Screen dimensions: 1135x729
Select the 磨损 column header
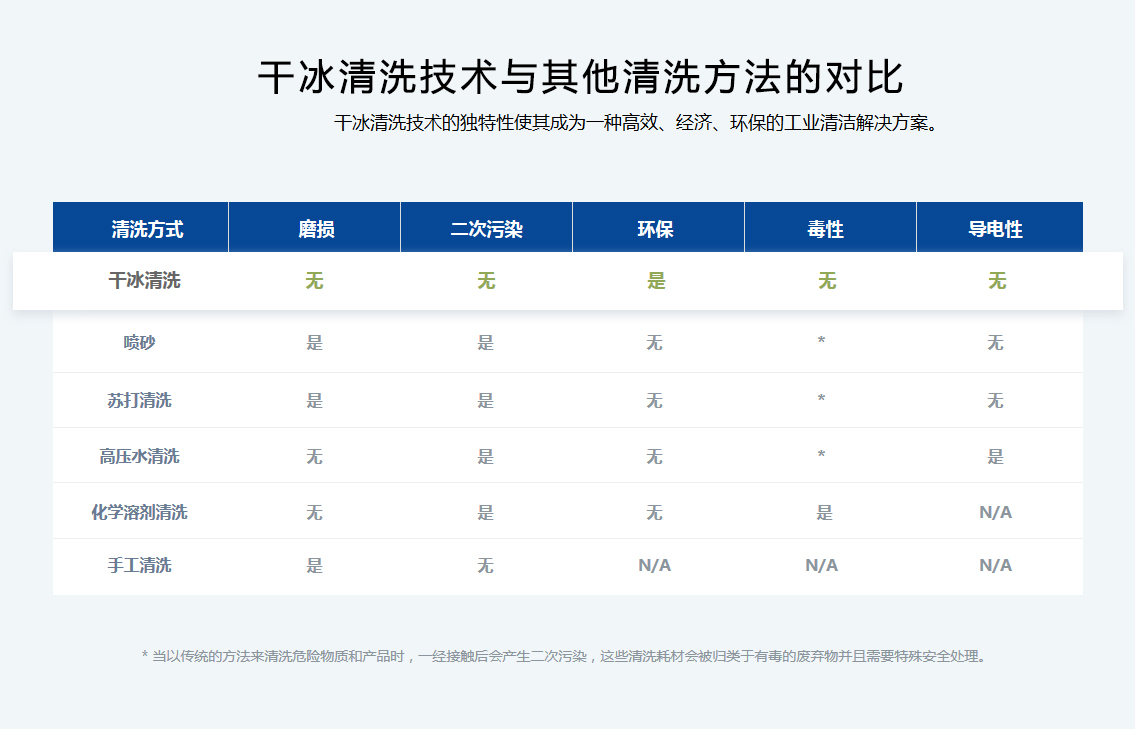tap(315, 229)
